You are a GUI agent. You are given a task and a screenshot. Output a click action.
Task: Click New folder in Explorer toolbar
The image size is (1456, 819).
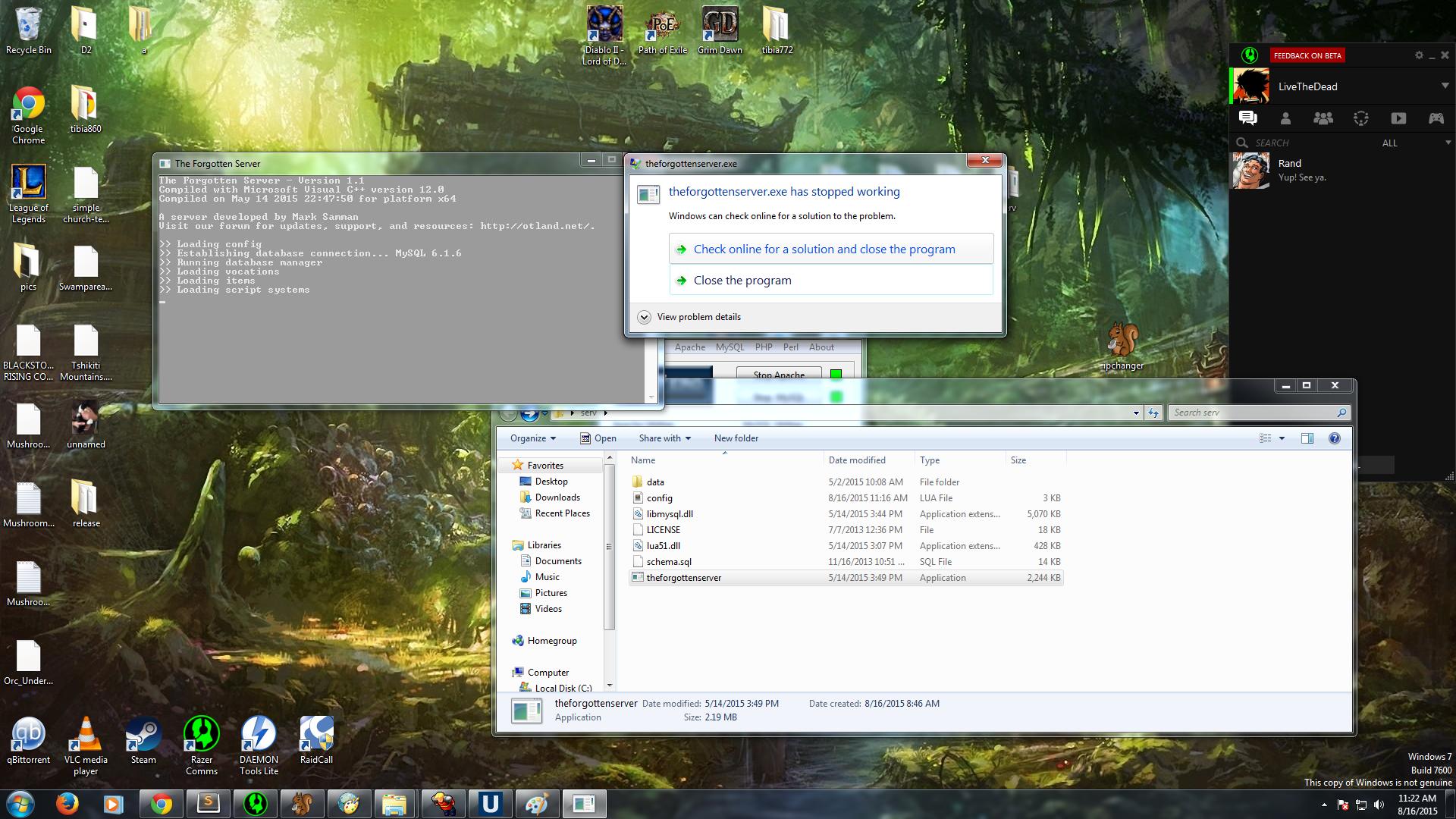736,438
